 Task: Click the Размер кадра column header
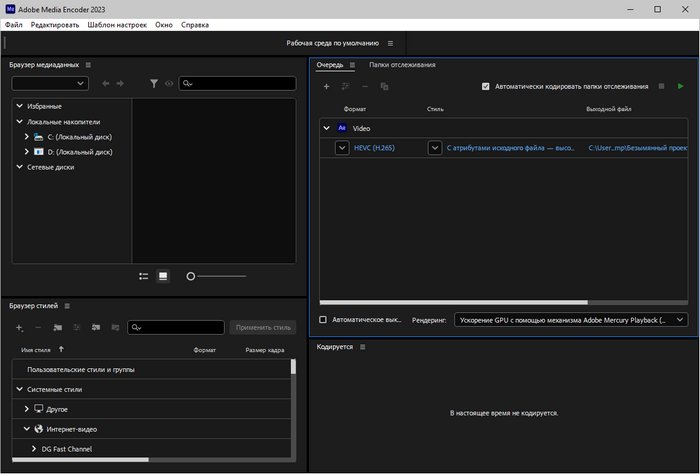click(265, 350)
